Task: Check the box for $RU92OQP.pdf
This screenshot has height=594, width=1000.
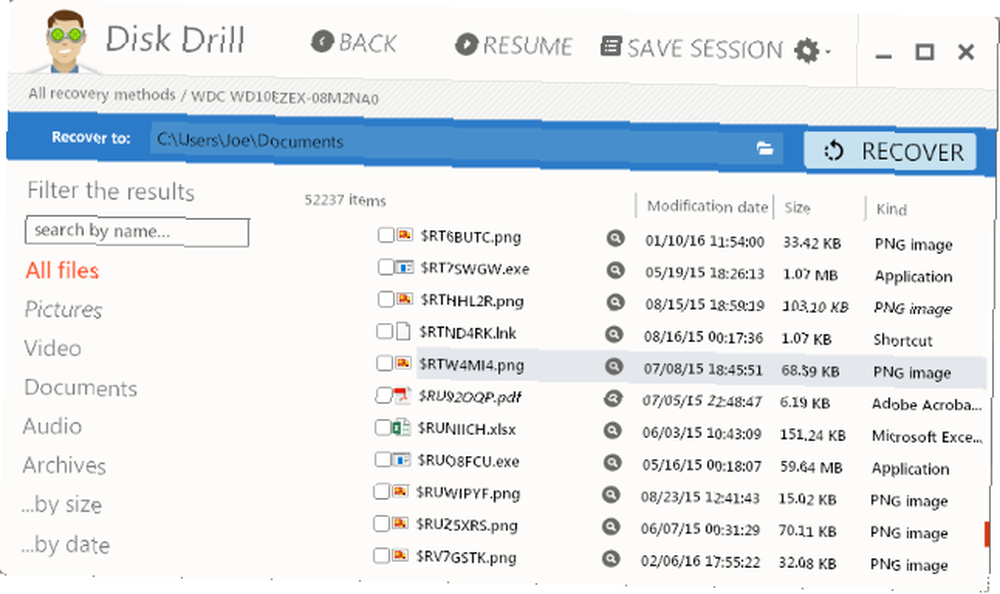Action: pyautogui.click(x=383, y=396)
